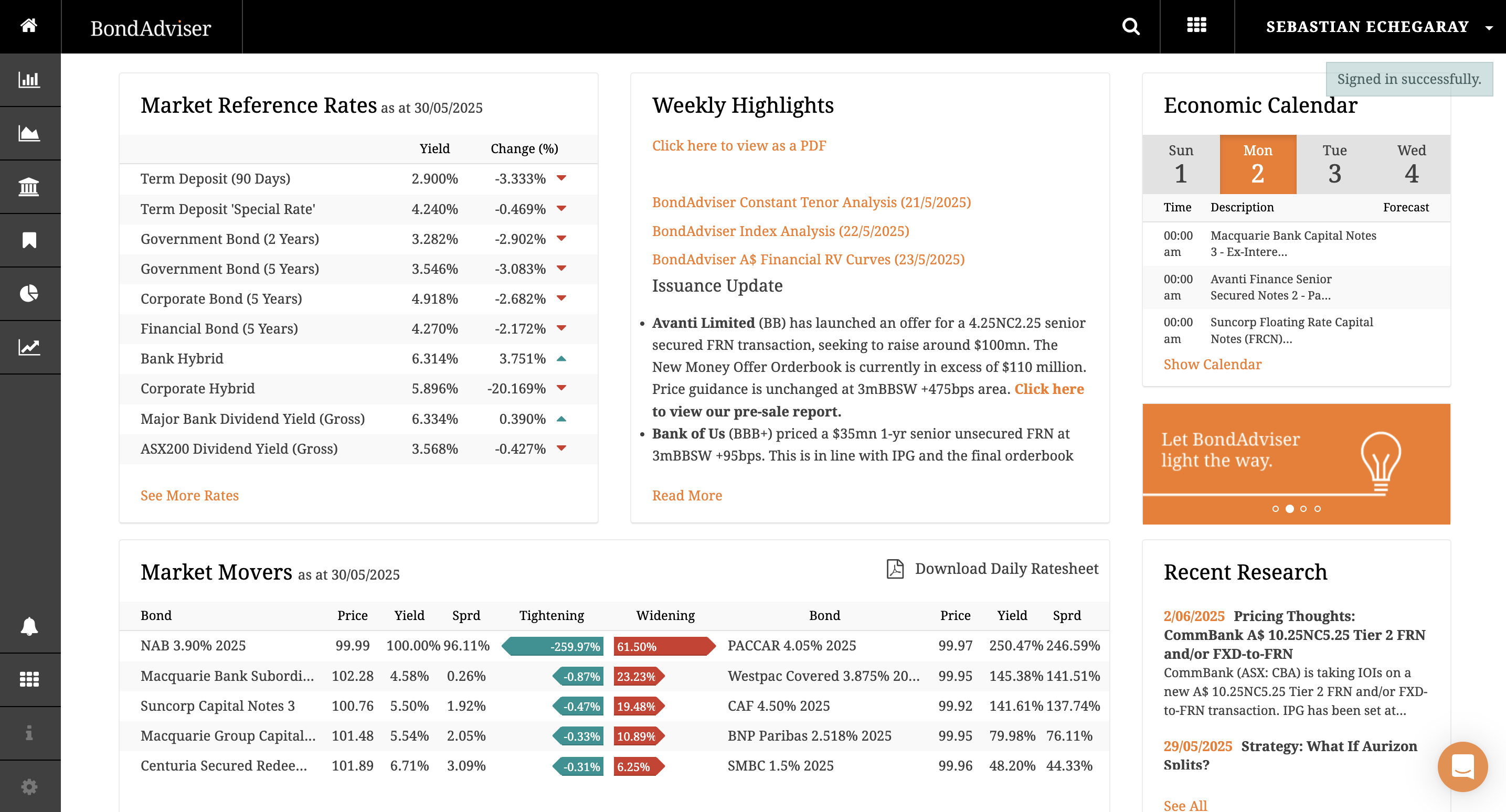The width and height of the screenshot is (1506, 812).
Task: Click the BondAdviser logo
Action: pos(151,28)
